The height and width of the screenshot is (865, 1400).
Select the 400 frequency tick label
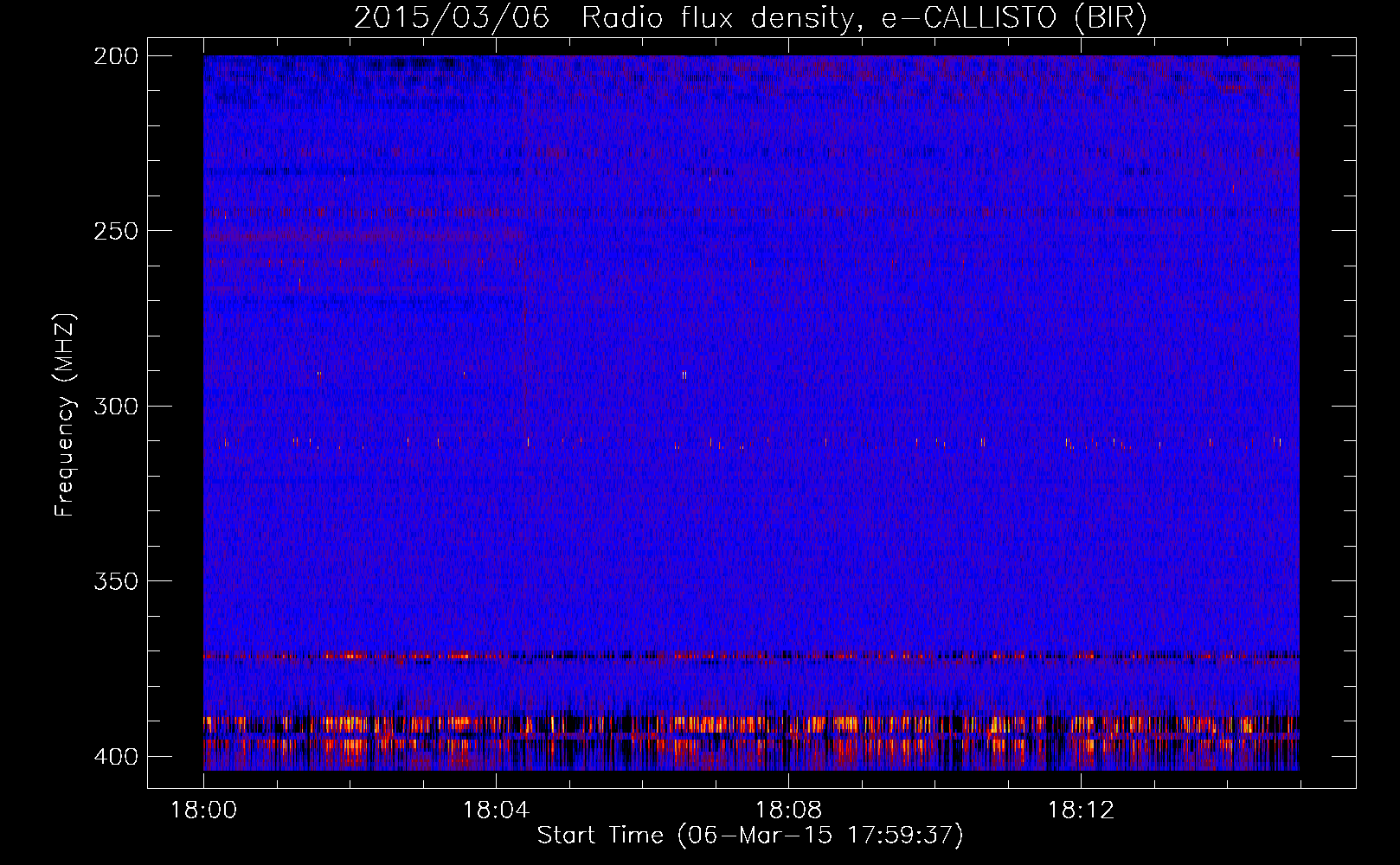(x=116, y=757)
